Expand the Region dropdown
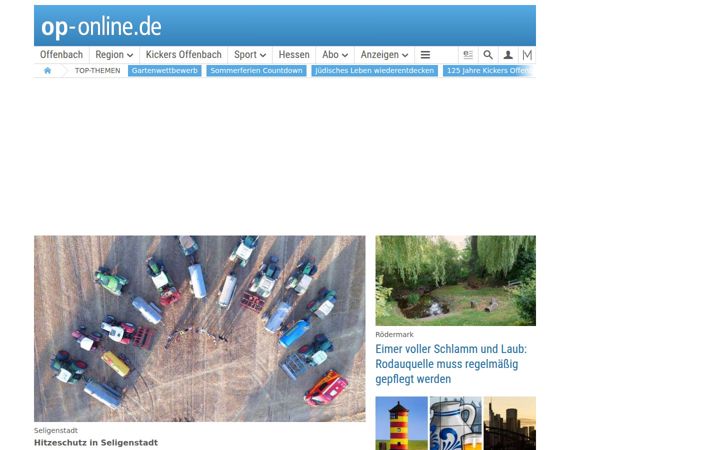 (x=114, y=55)
